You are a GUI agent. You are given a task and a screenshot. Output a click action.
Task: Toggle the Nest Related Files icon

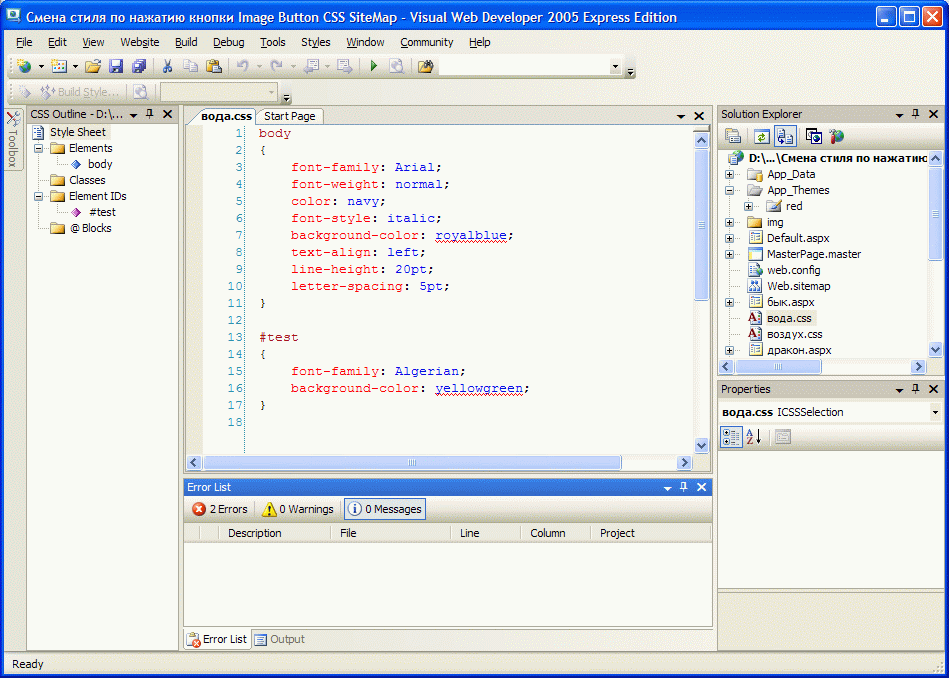click(785, 136)
